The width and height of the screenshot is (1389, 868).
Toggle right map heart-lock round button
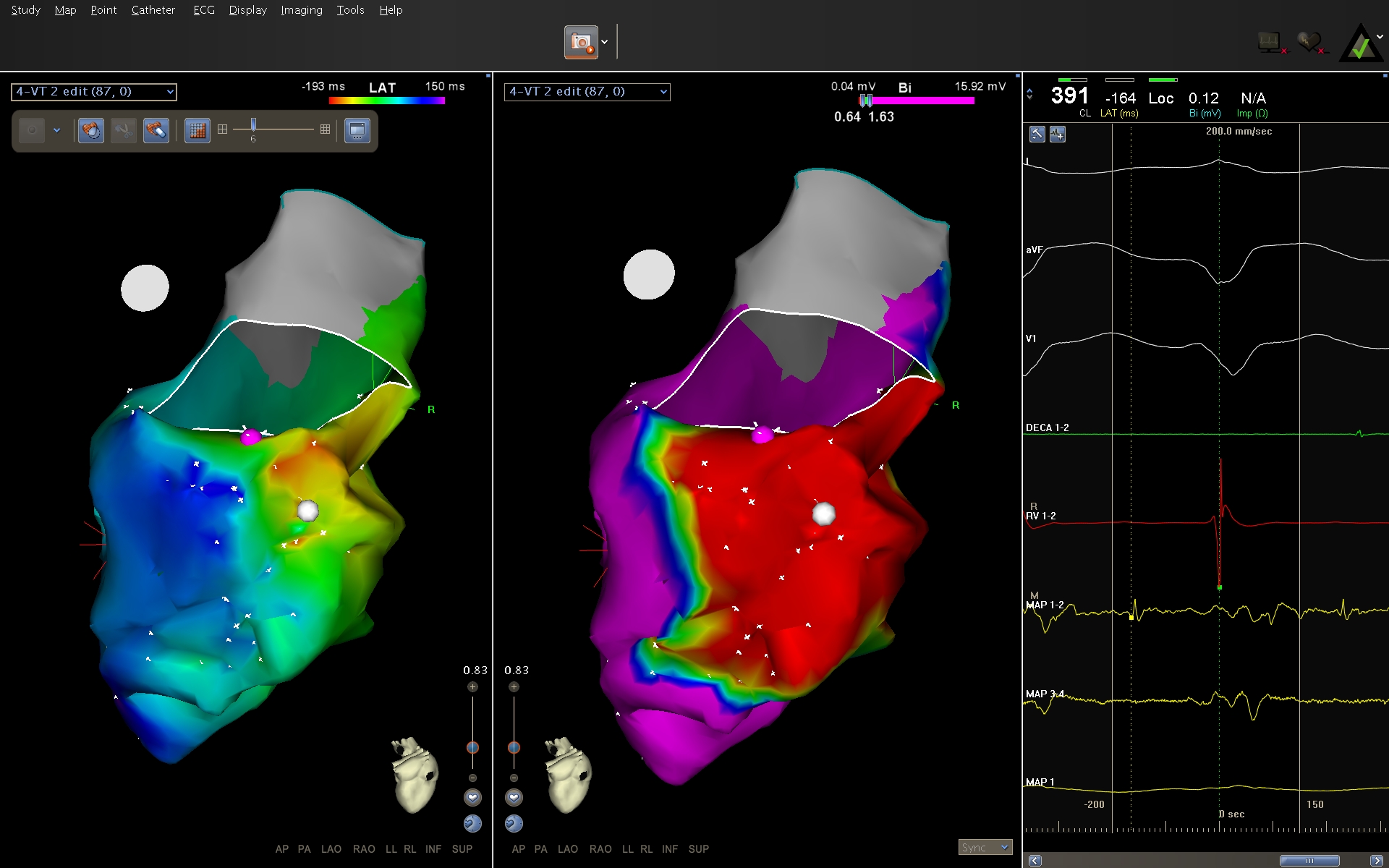tap(514, 797)
